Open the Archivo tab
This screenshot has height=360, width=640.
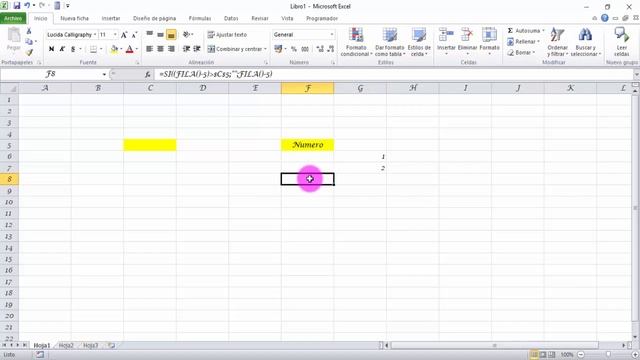coord(13,18)
